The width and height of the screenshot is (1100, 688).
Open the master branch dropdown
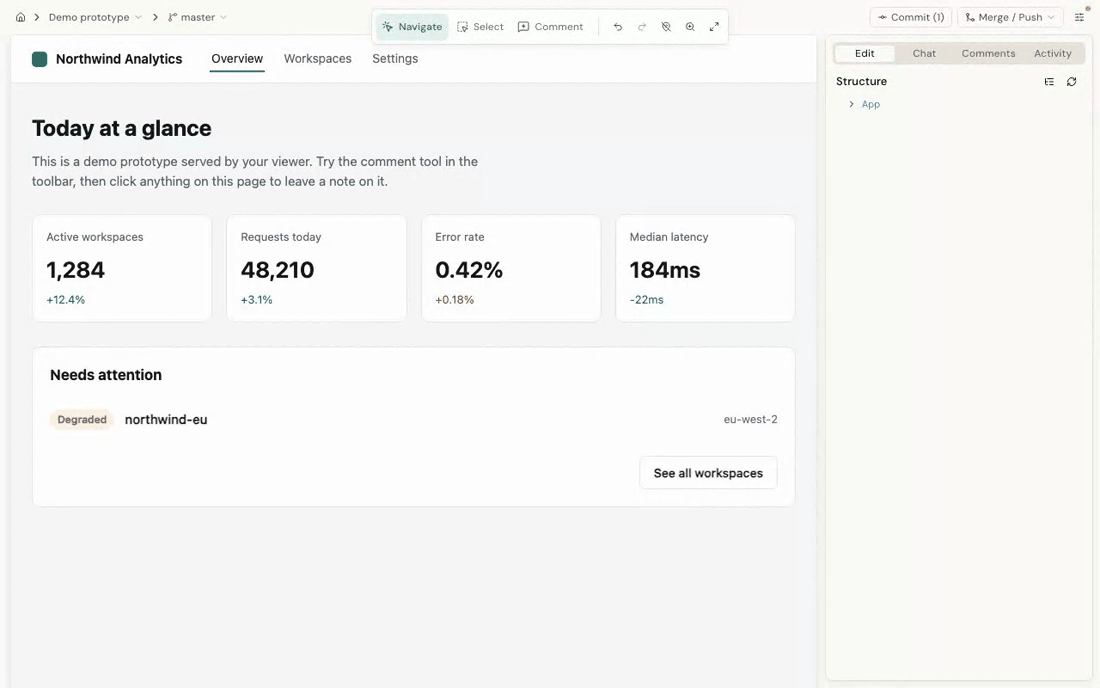click(x=197, y=18)
